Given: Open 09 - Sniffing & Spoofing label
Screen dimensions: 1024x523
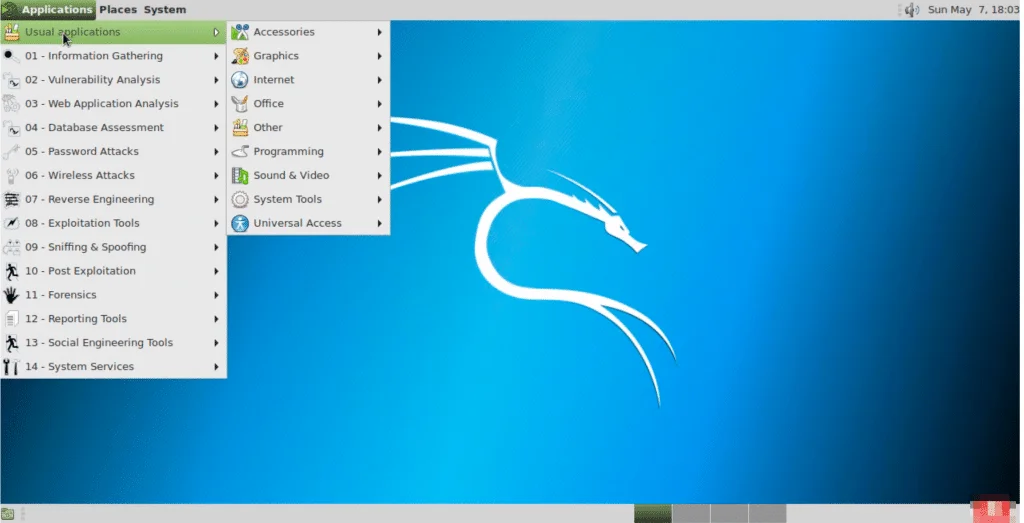Looking at the screenshot, I should point(86,247).
